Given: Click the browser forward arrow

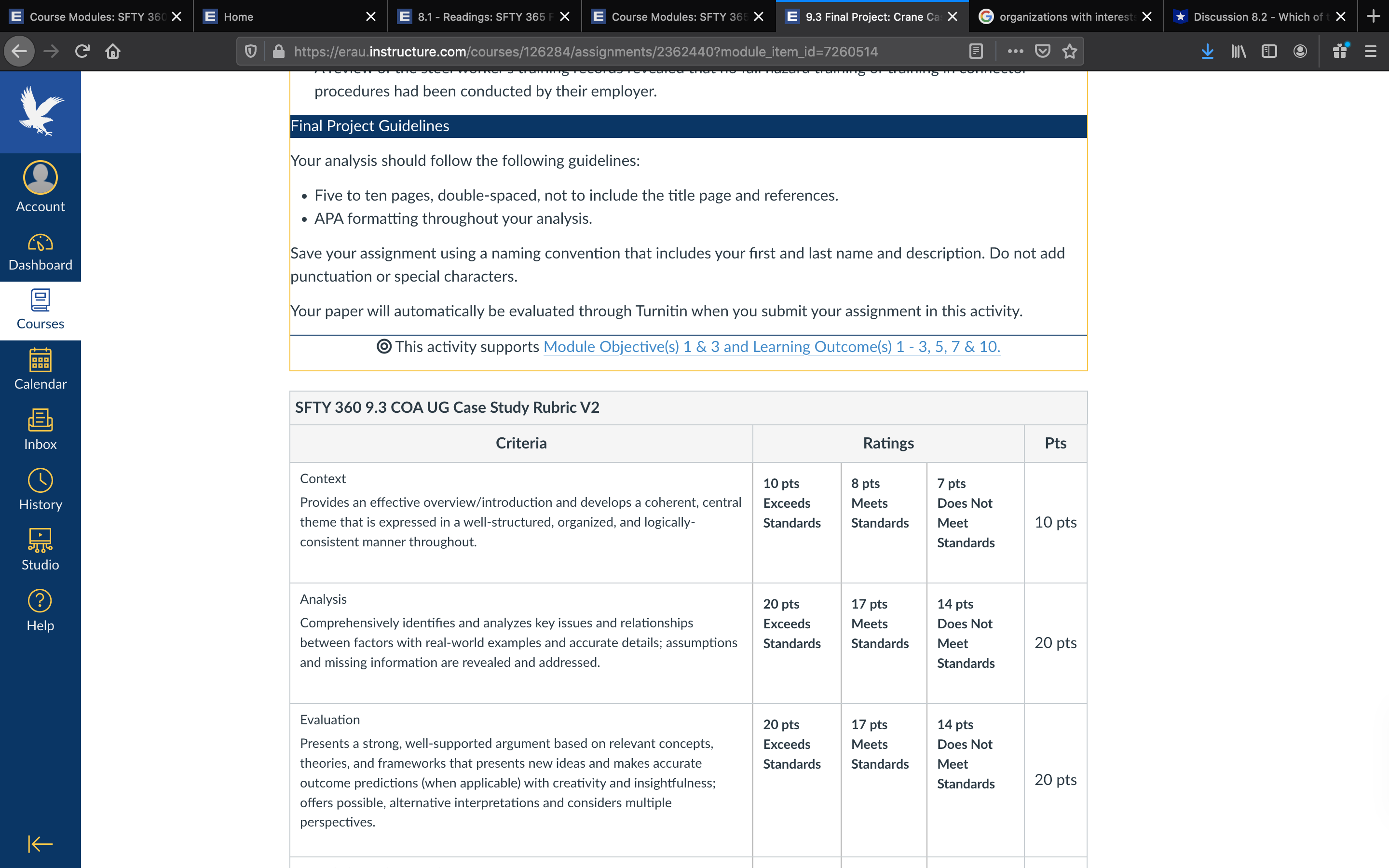Looking at the screenshot, I should point(51,51).
